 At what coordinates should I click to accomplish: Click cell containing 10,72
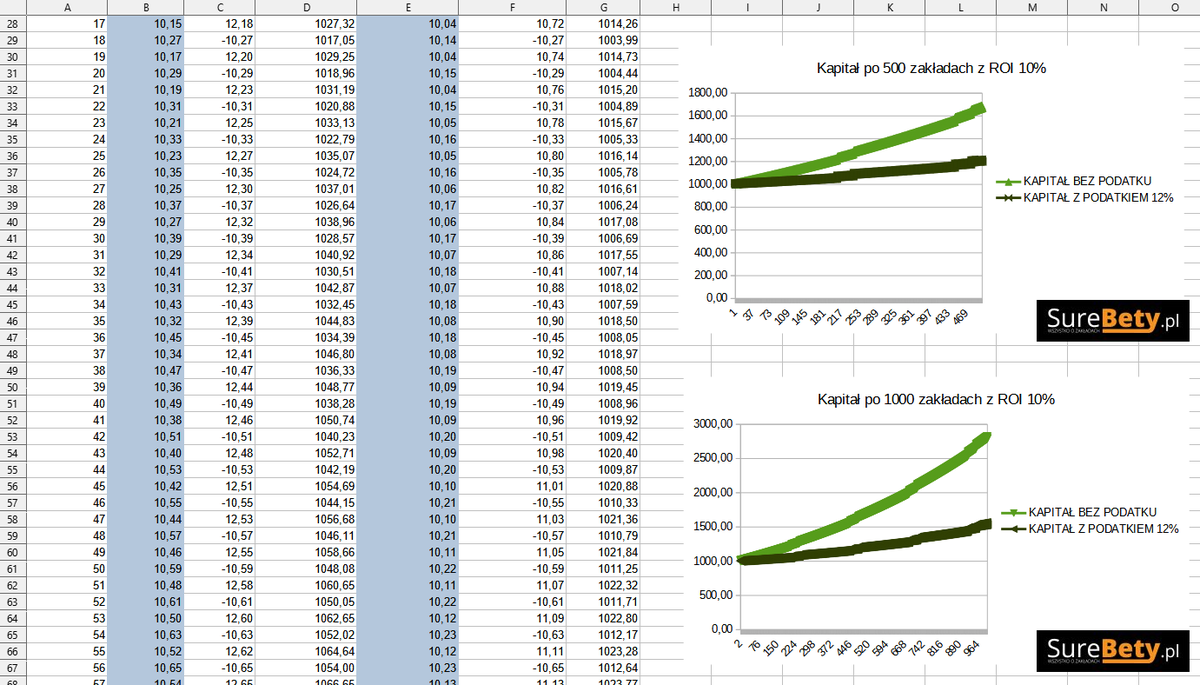point(512,23)
